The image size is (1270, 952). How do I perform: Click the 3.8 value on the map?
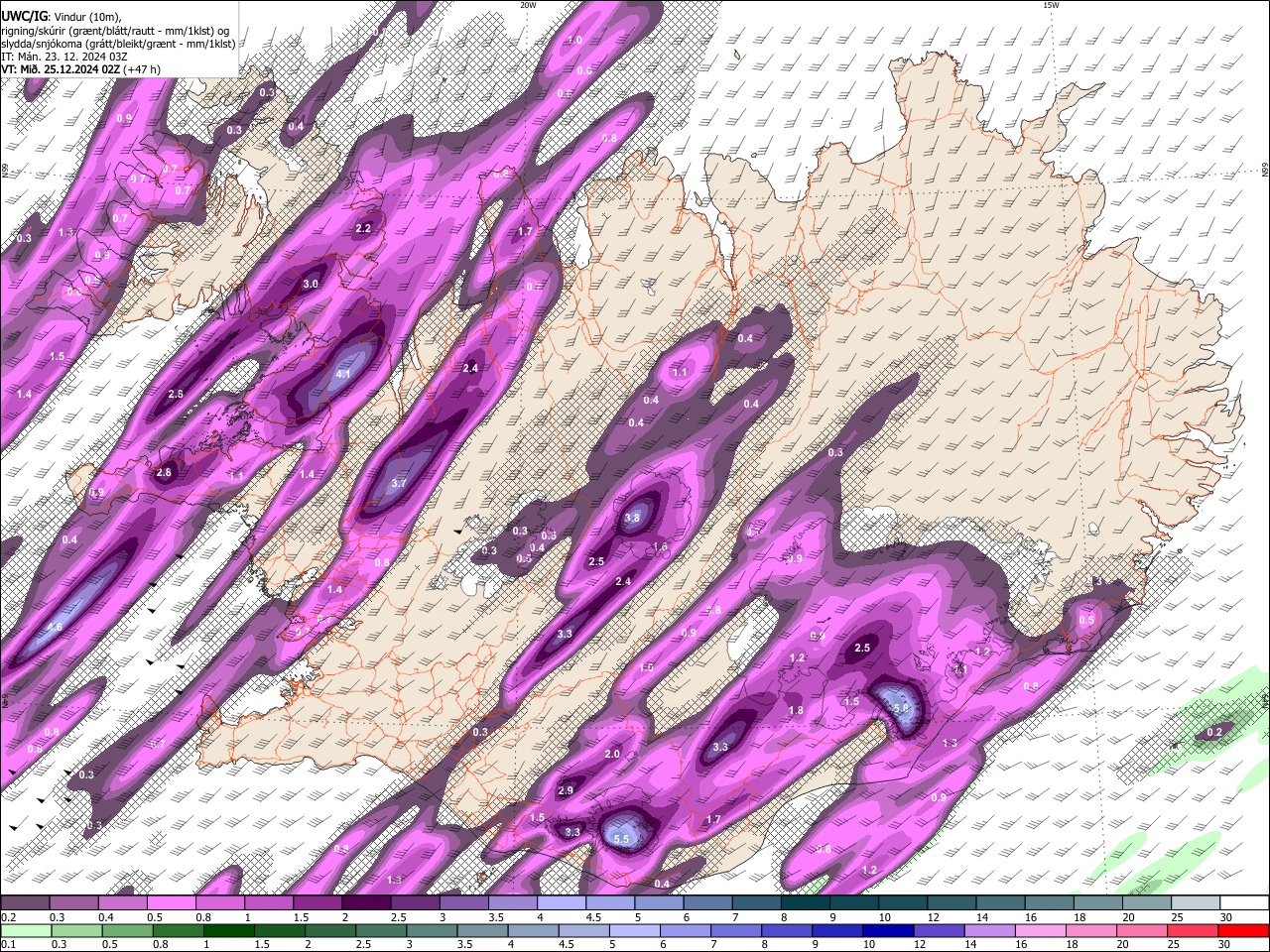click(x=632, y=518)
